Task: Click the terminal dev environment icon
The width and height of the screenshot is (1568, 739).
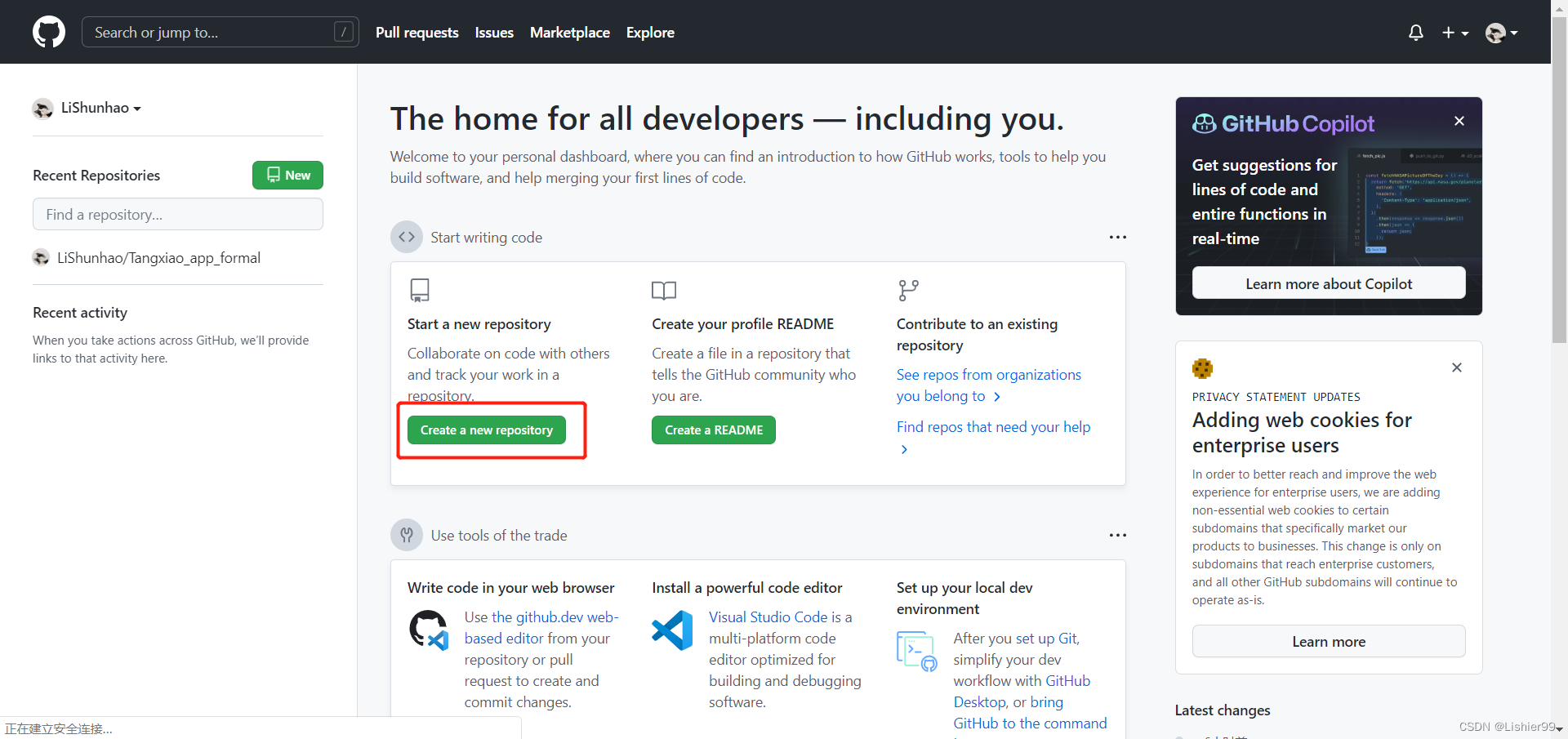Action: coord(916,651)
